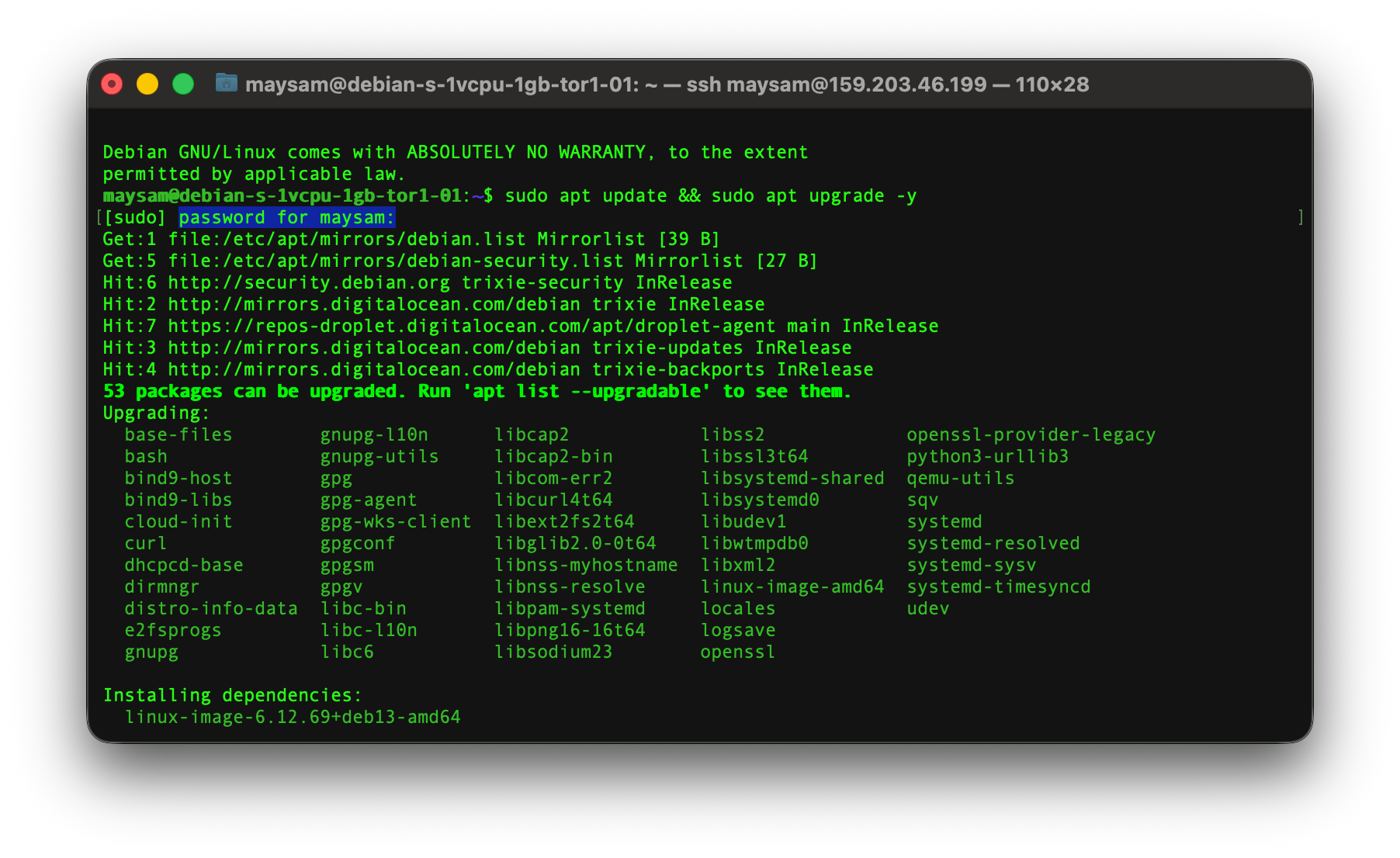
Task: Click the 'libglib2.0-0t64' package name
Action: pyautogui.click(x=576, y=543)
